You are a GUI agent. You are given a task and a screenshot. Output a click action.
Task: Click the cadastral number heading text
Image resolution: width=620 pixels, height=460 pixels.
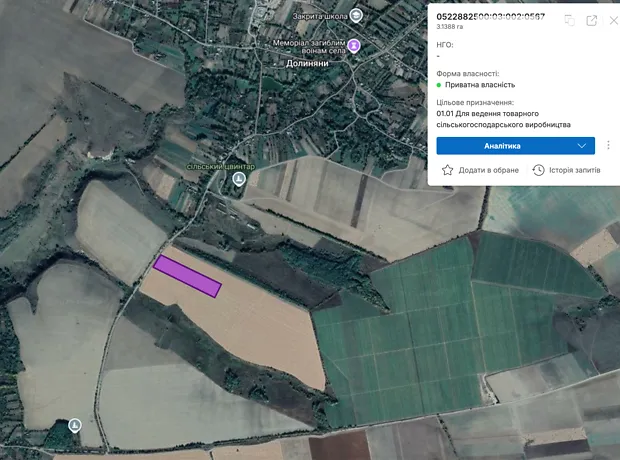tap(491, 19)
